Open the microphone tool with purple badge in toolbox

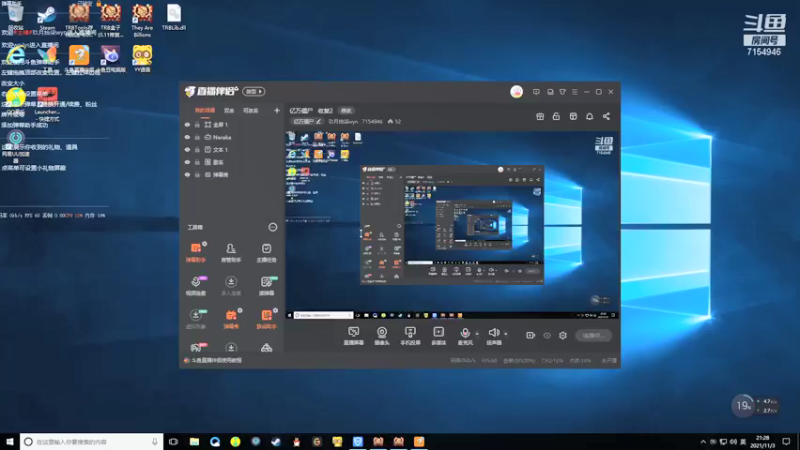tap(195, 285)
